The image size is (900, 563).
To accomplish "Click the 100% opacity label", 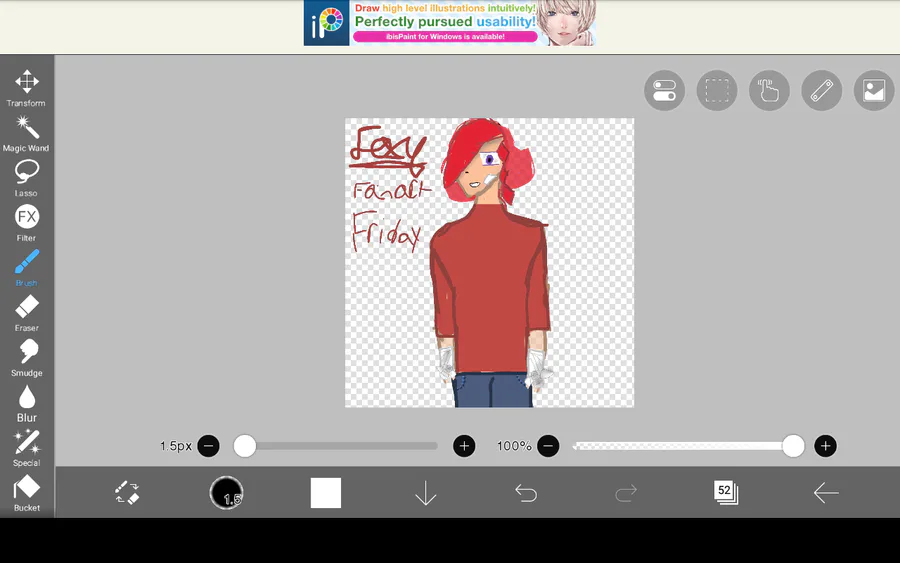I will [514, 446].
